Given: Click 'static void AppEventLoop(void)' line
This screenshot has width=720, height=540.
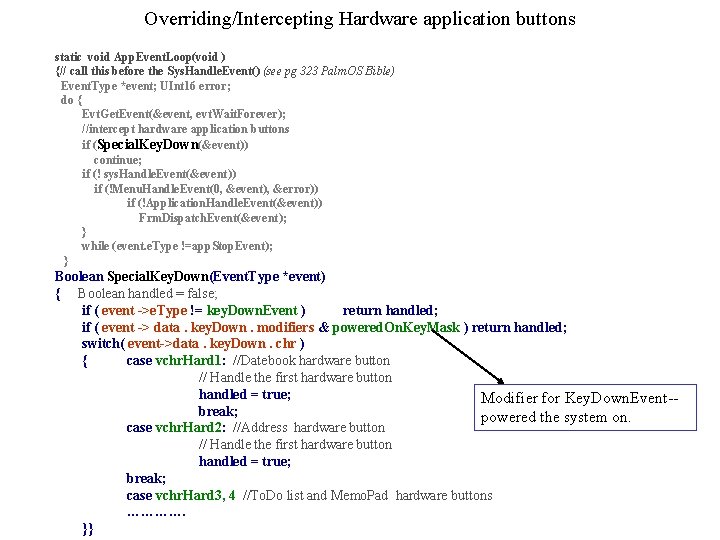Looking at the screenshot, I should coord(140,57).
